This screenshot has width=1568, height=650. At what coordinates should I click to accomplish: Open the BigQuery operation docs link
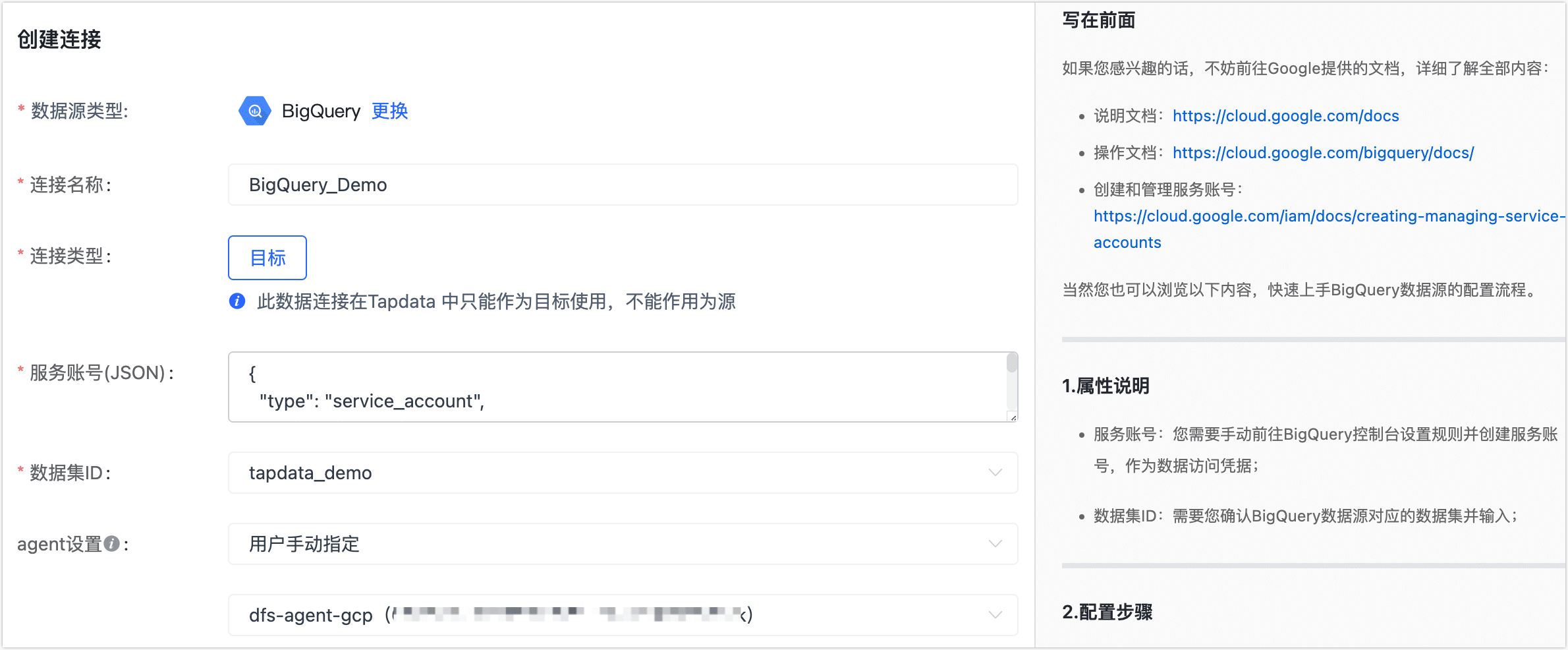point(1322,152)
